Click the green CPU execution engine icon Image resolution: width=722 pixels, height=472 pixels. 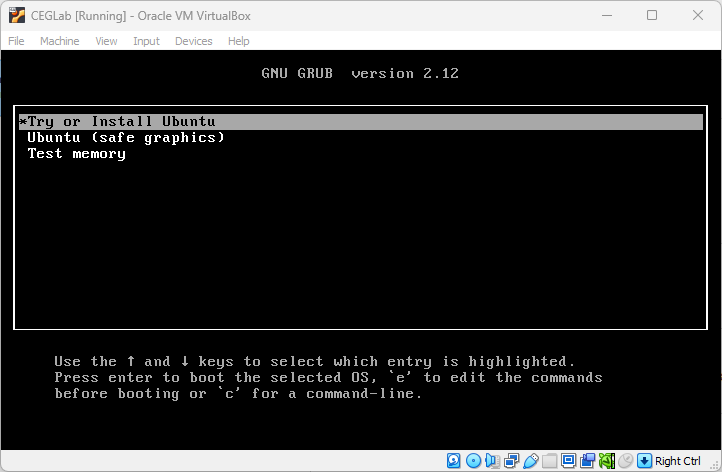pyautogui.click(x=606, y=460)
